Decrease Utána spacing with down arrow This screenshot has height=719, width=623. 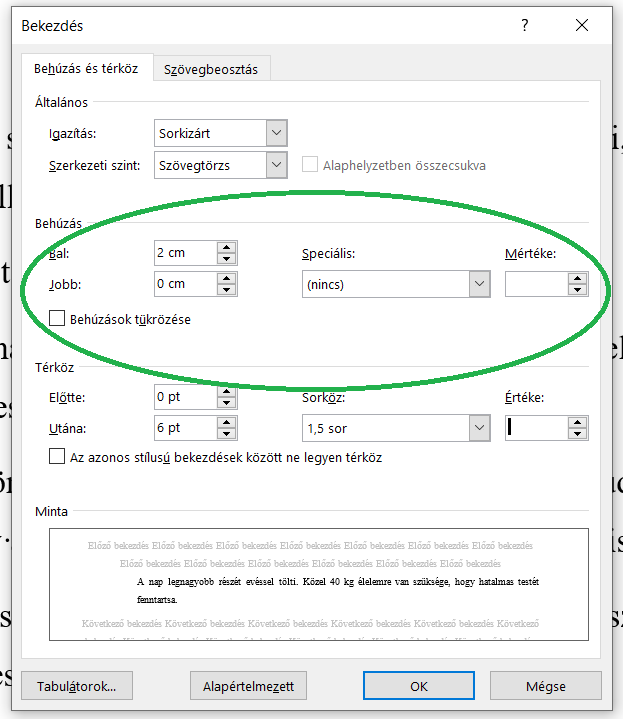pos(227,434)
